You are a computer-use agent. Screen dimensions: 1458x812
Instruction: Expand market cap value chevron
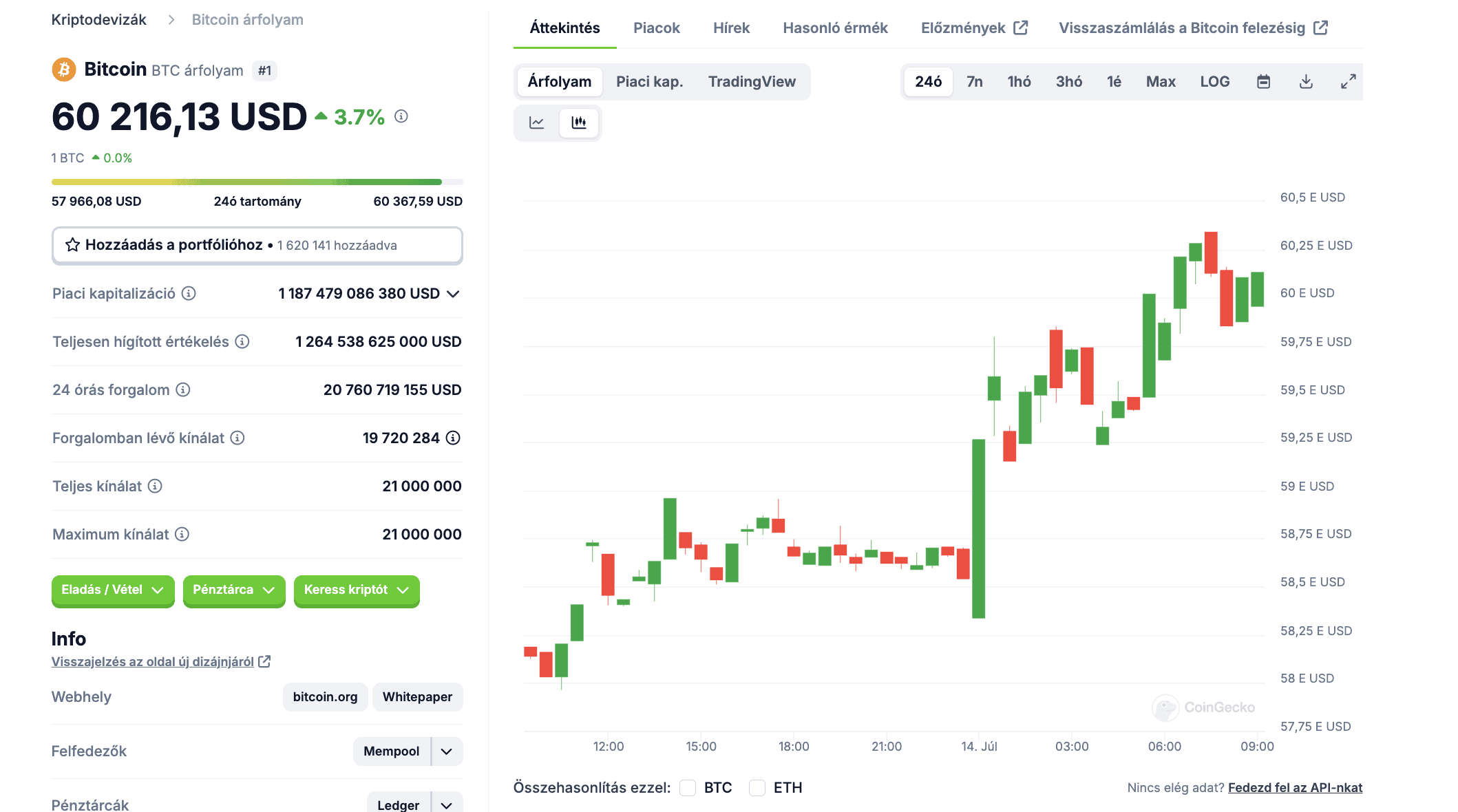[453, 294]
